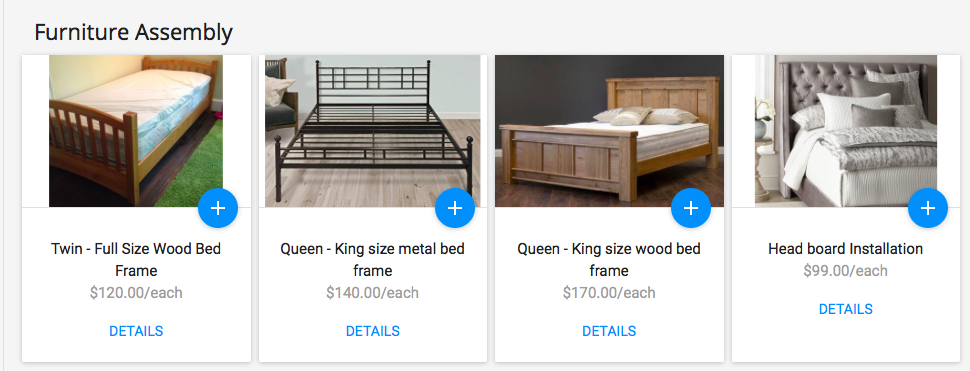The height and width of the screenshot is (371, 970).
Task: Show details for King wood bed frame
Action: tap(609, 331)
